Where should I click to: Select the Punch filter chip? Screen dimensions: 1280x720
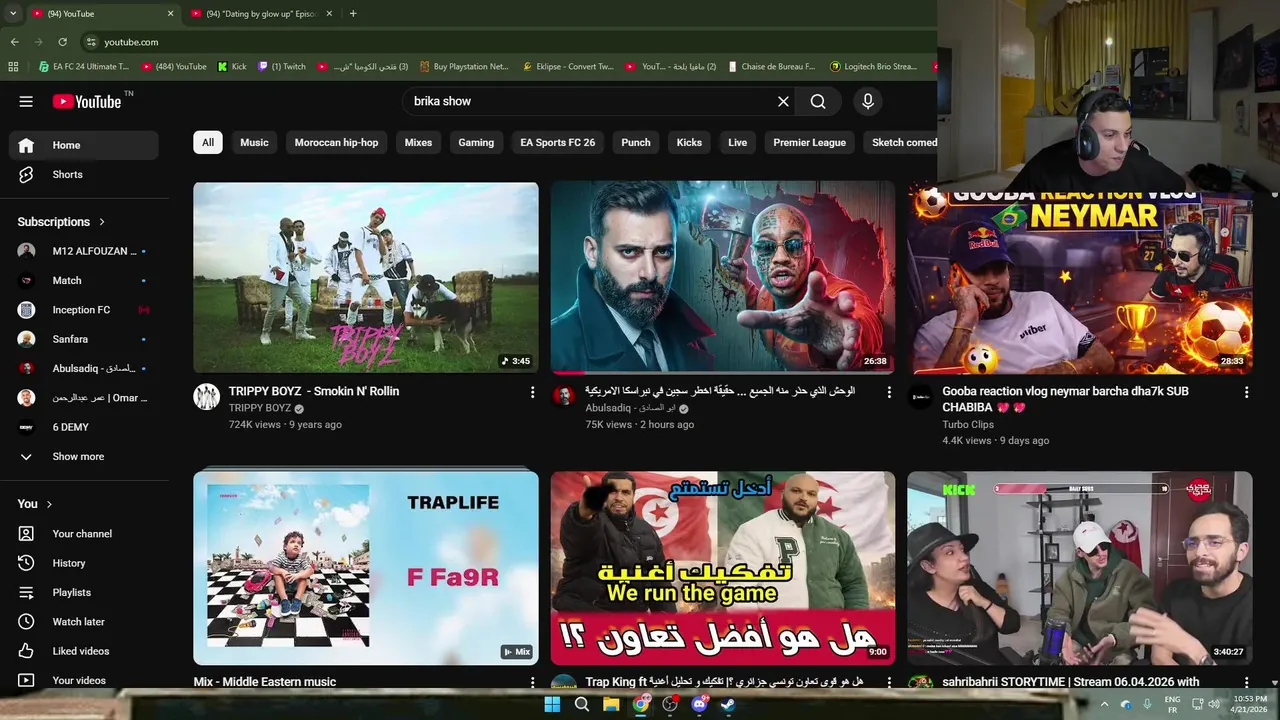[636, 143]
